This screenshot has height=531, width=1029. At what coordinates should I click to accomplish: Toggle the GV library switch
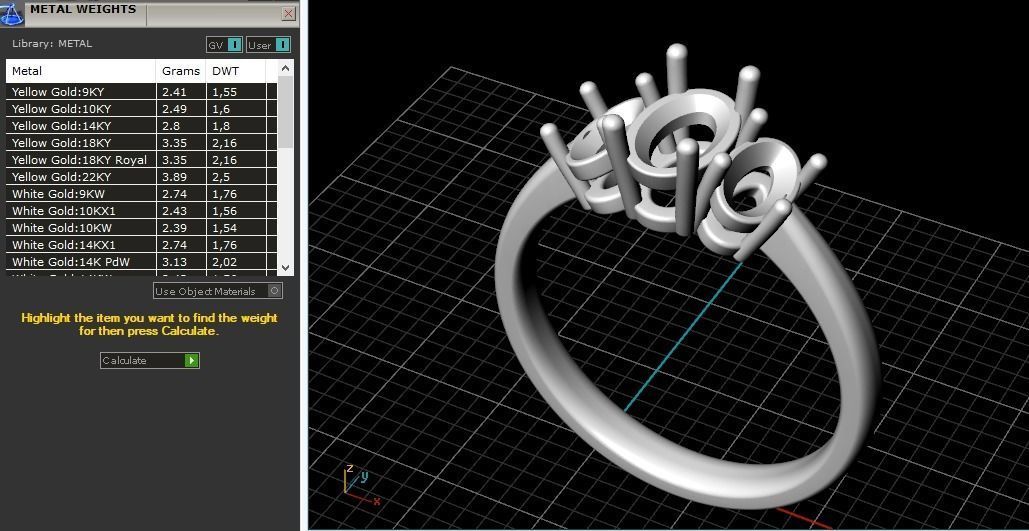point(224,45)
